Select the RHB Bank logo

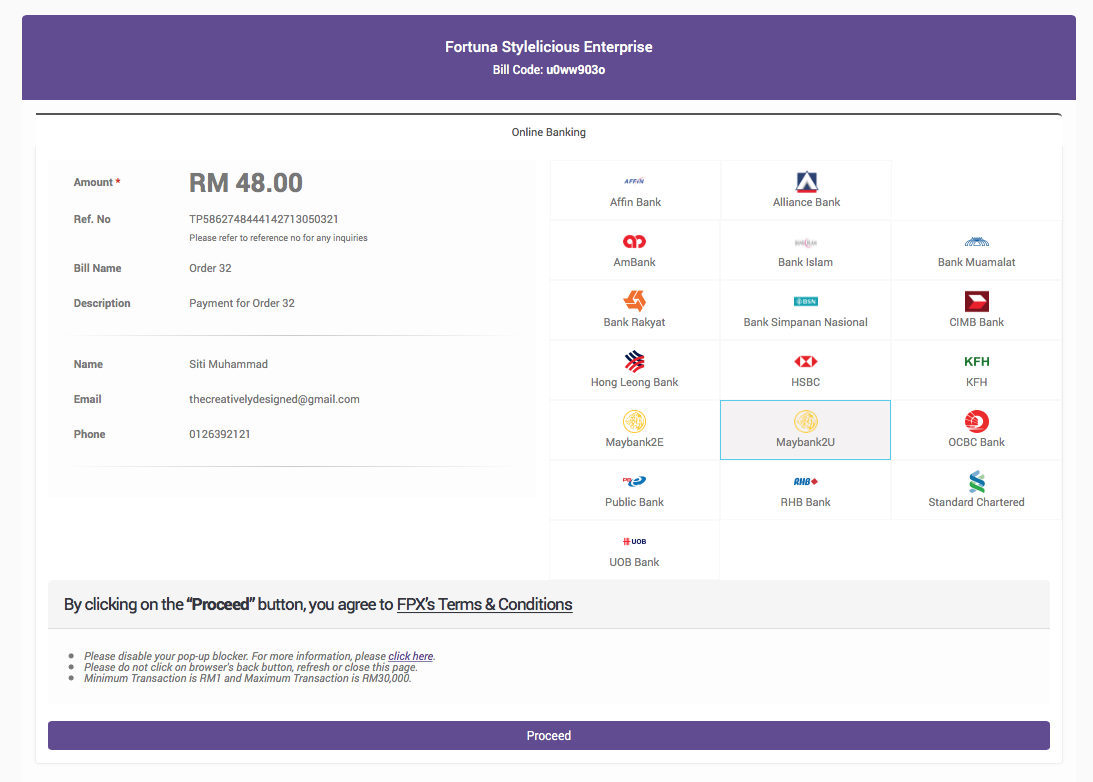coord(805,481)
